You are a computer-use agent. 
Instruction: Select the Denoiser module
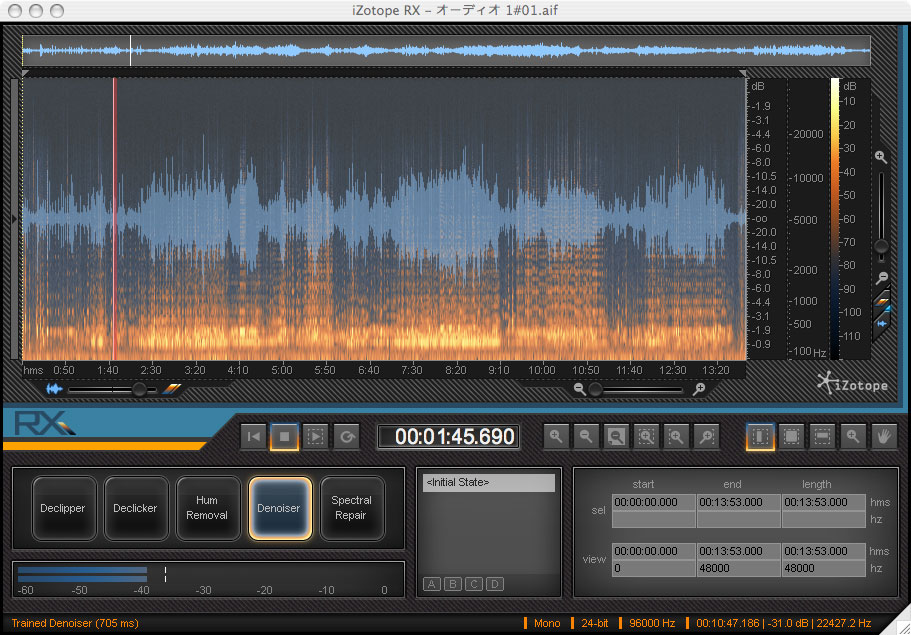pyautogui.click(x=279, y=508)
